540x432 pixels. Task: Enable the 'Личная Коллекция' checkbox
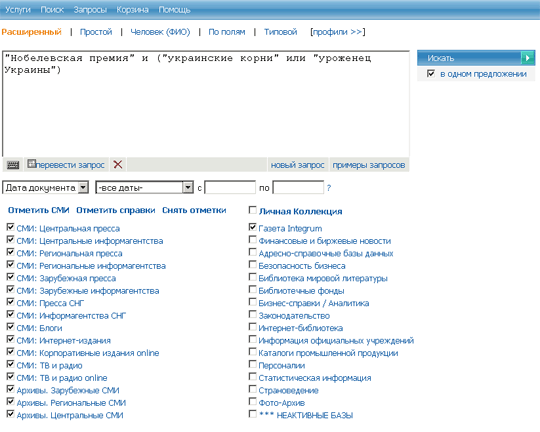click(252, 210)
